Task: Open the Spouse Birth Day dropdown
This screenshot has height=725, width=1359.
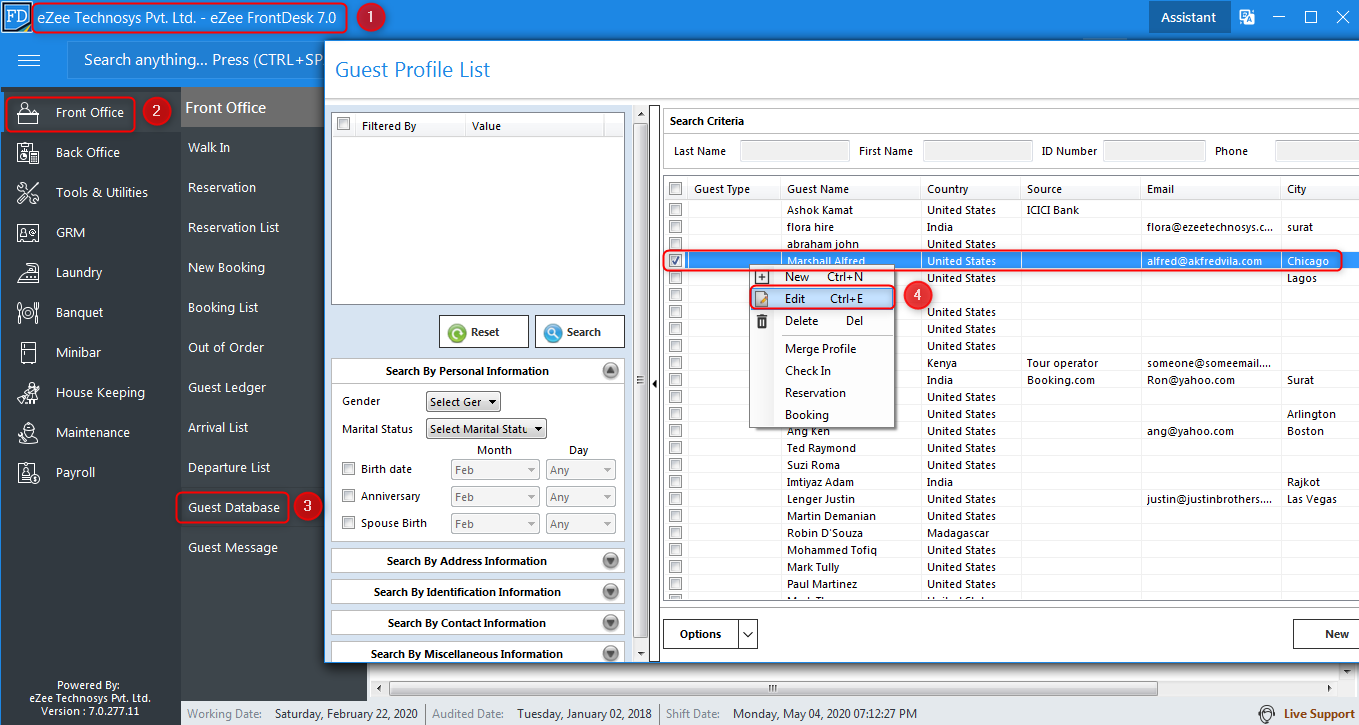Action: (x=581, y=524)
